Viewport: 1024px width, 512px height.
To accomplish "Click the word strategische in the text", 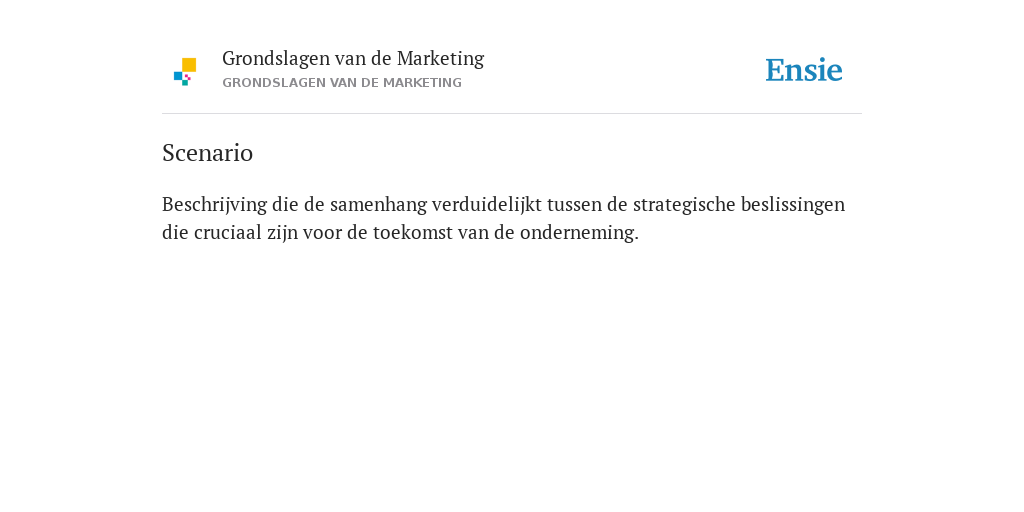I will coord(684,205).
